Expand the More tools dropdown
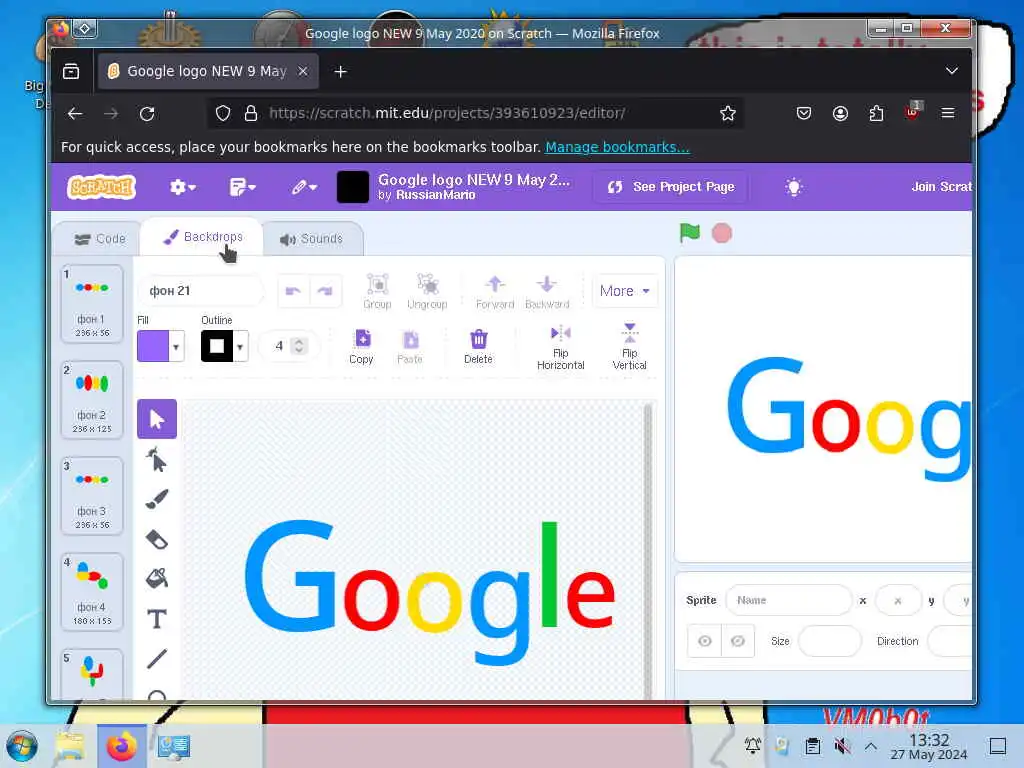Image resolution: width=1024 pixels, height=768 pixels. (624, 291)
